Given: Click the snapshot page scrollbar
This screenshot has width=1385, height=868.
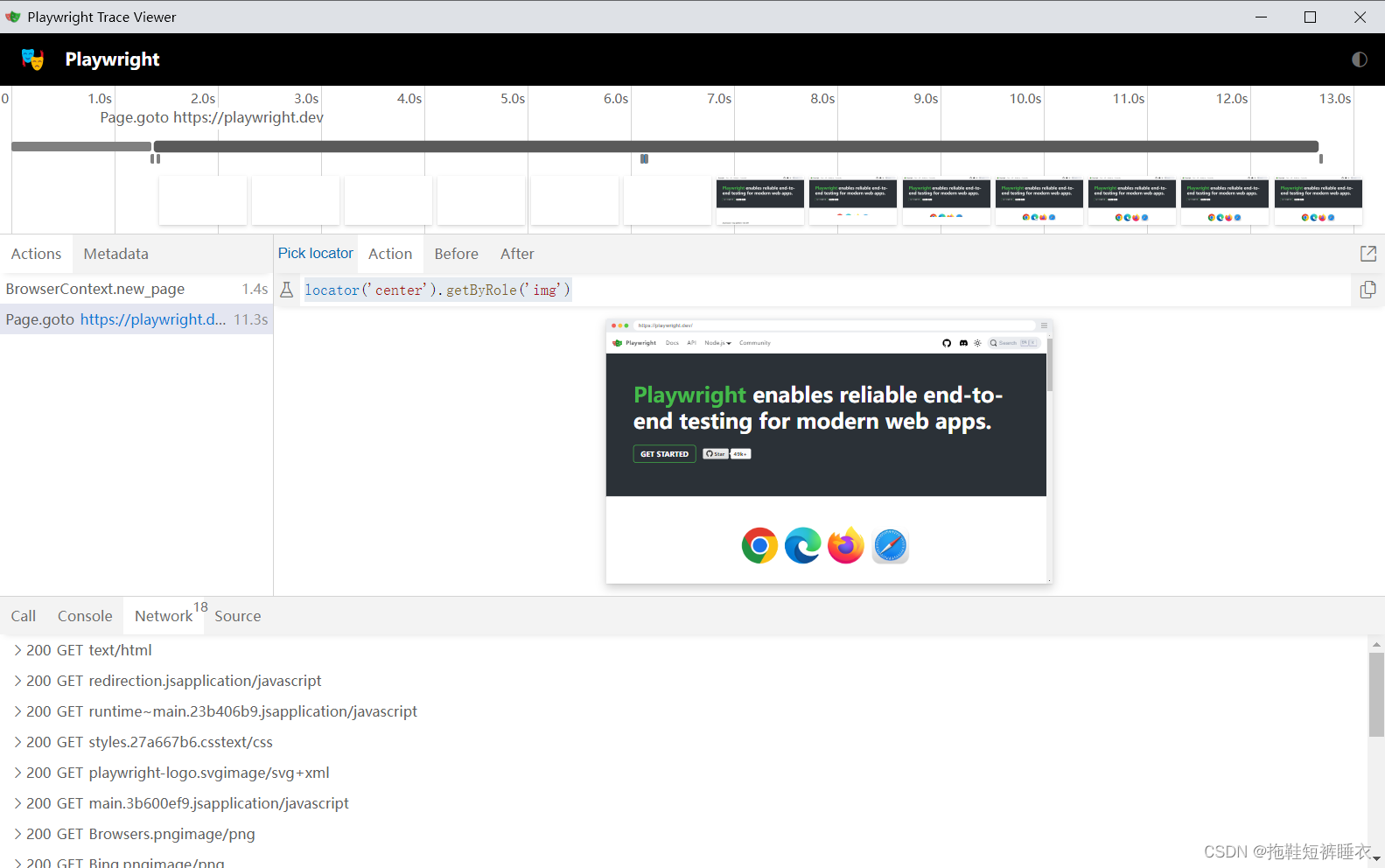Looking at the screenshot, I should point(1049,365).
